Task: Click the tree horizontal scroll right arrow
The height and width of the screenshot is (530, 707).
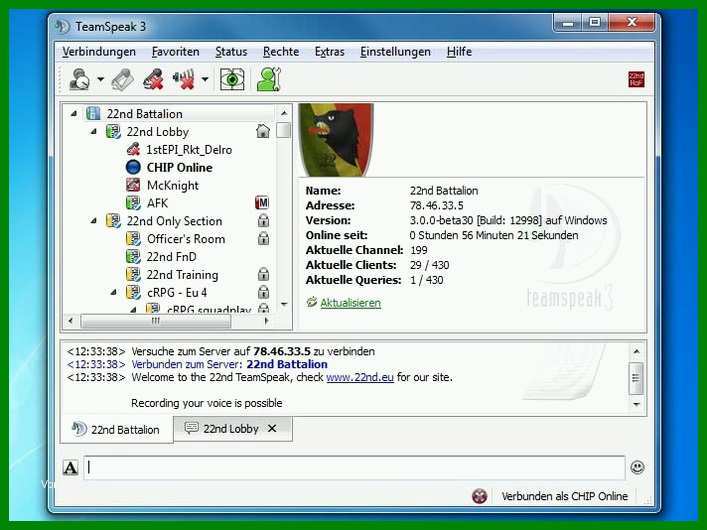Action: coord(266,321)
